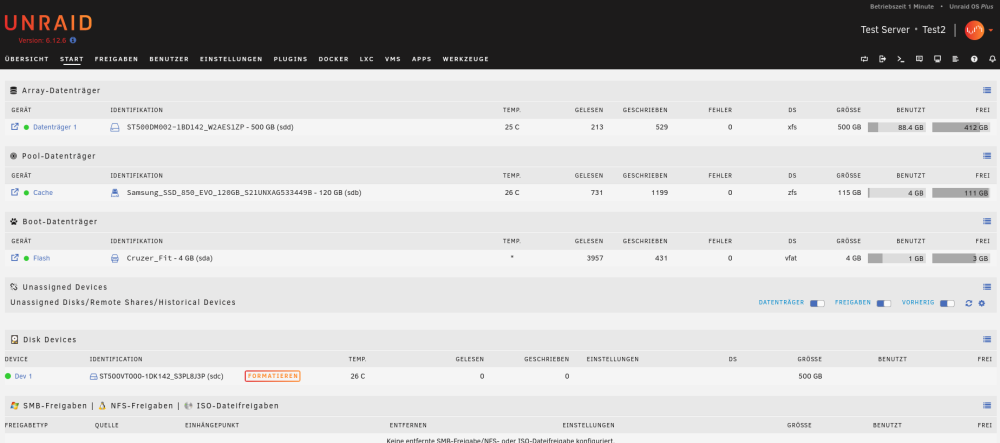
Task: Open the Cache device link
Action: point(43,192)
